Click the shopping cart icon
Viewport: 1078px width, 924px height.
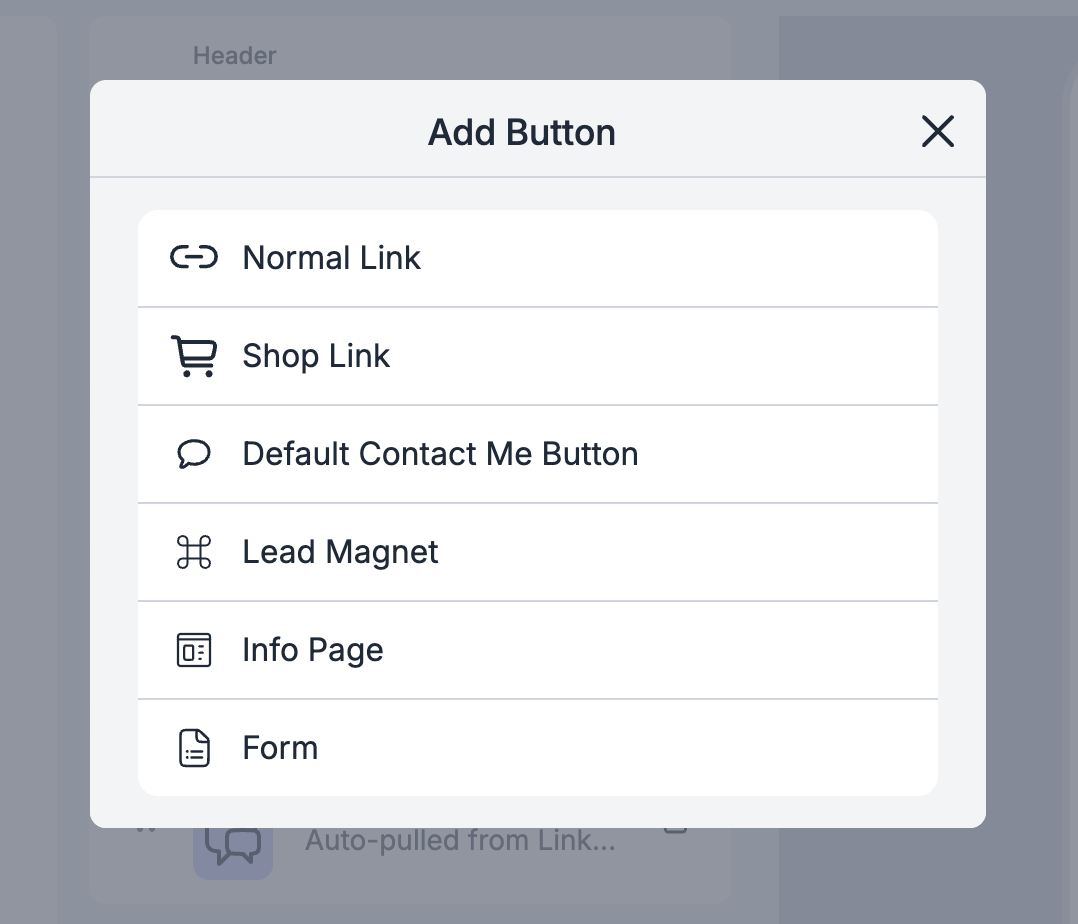click(194, 356)
